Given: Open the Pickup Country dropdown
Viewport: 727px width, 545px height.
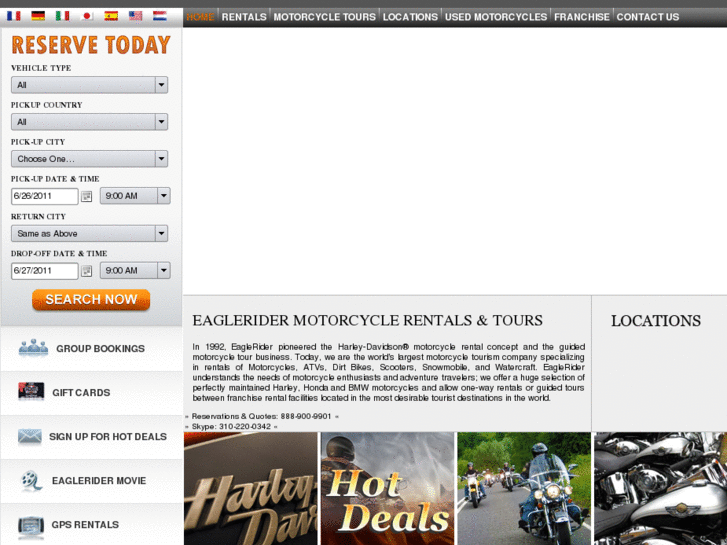Looking at the screenshot, I should [89, 122].
